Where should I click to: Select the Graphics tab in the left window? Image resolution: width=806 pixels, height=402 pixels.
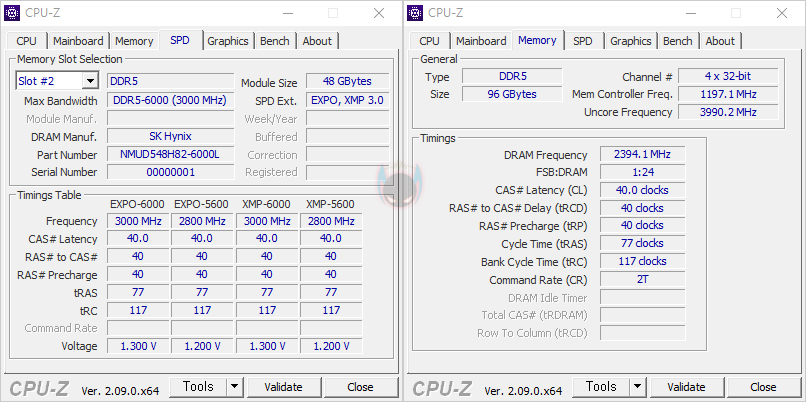coord(228,41)
